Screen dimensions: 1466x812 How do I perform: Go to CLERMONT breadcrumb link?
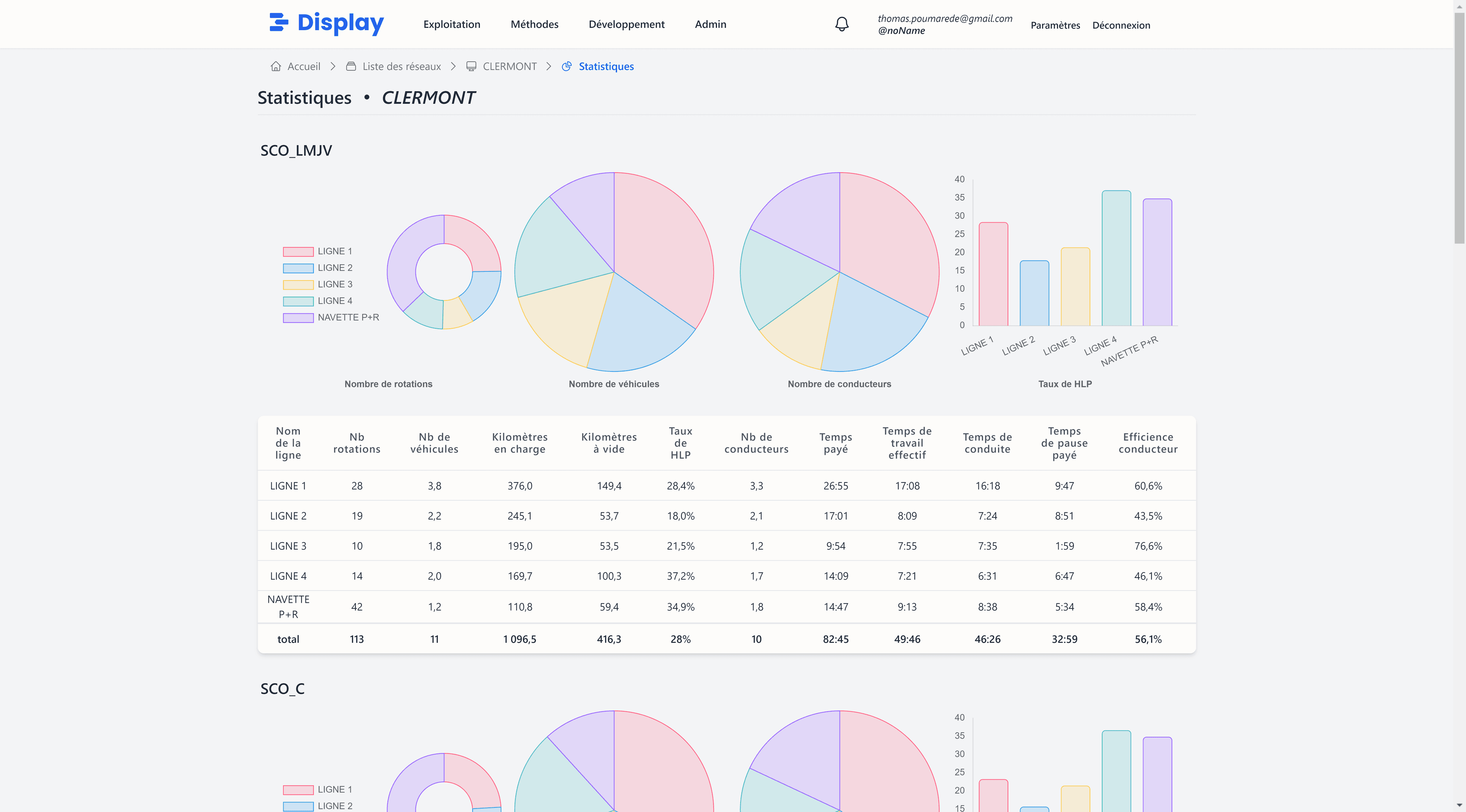coord(509,66)
